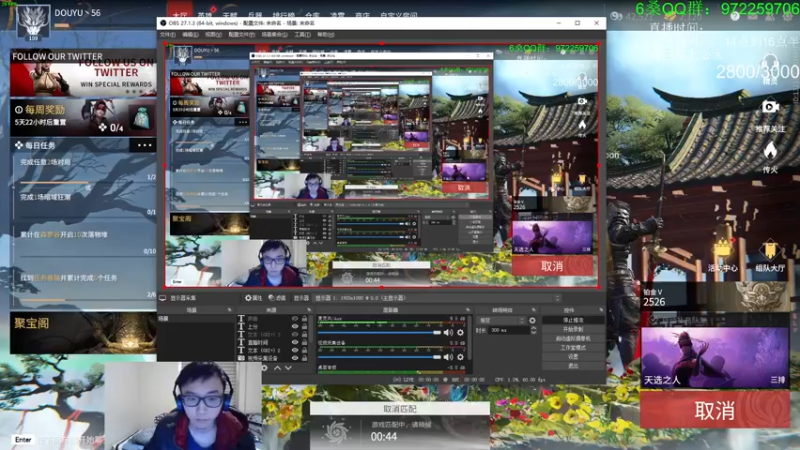
Task: Pop out the 混音器 dock panel icon
Action: [x=468, y=310]
